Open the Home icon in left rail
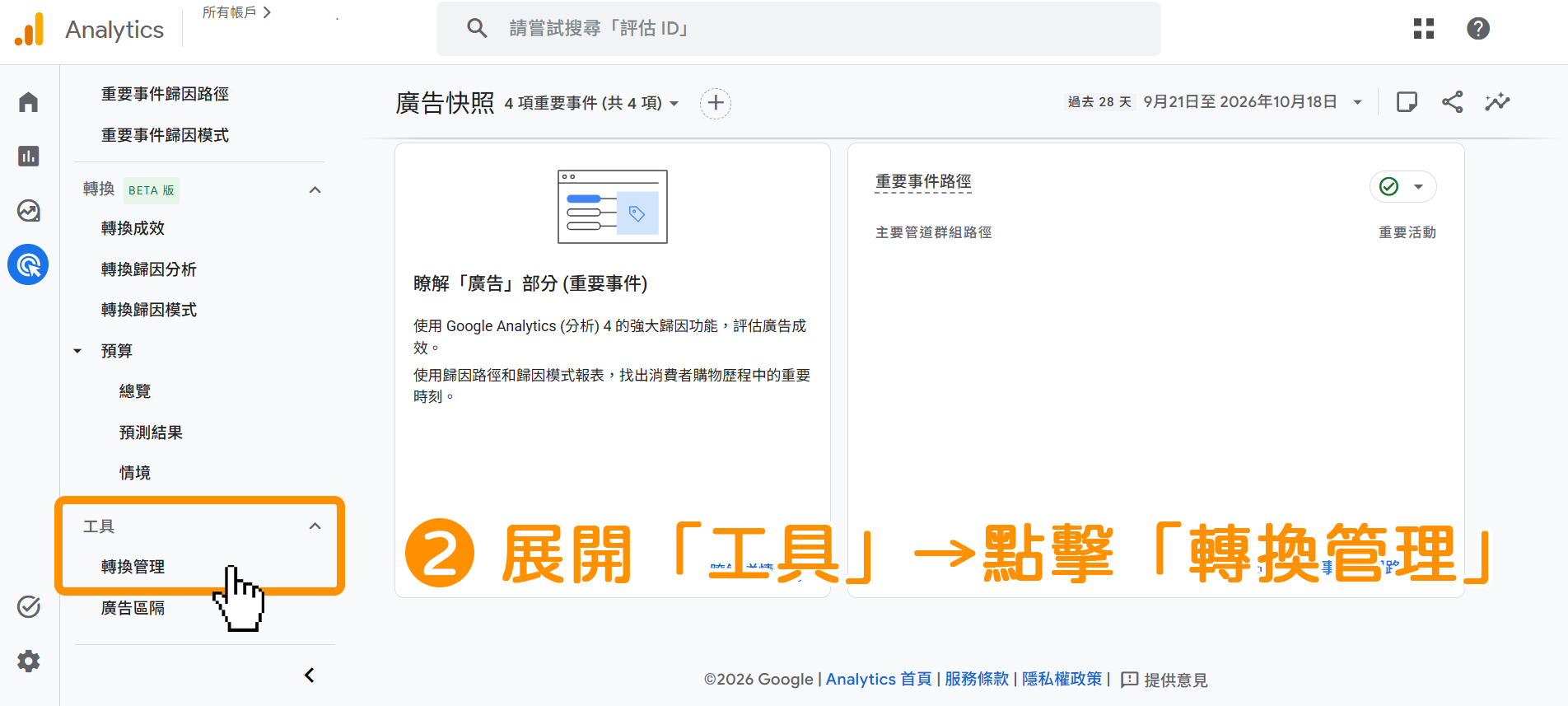 pyautogui.click(x=29, y=102)
